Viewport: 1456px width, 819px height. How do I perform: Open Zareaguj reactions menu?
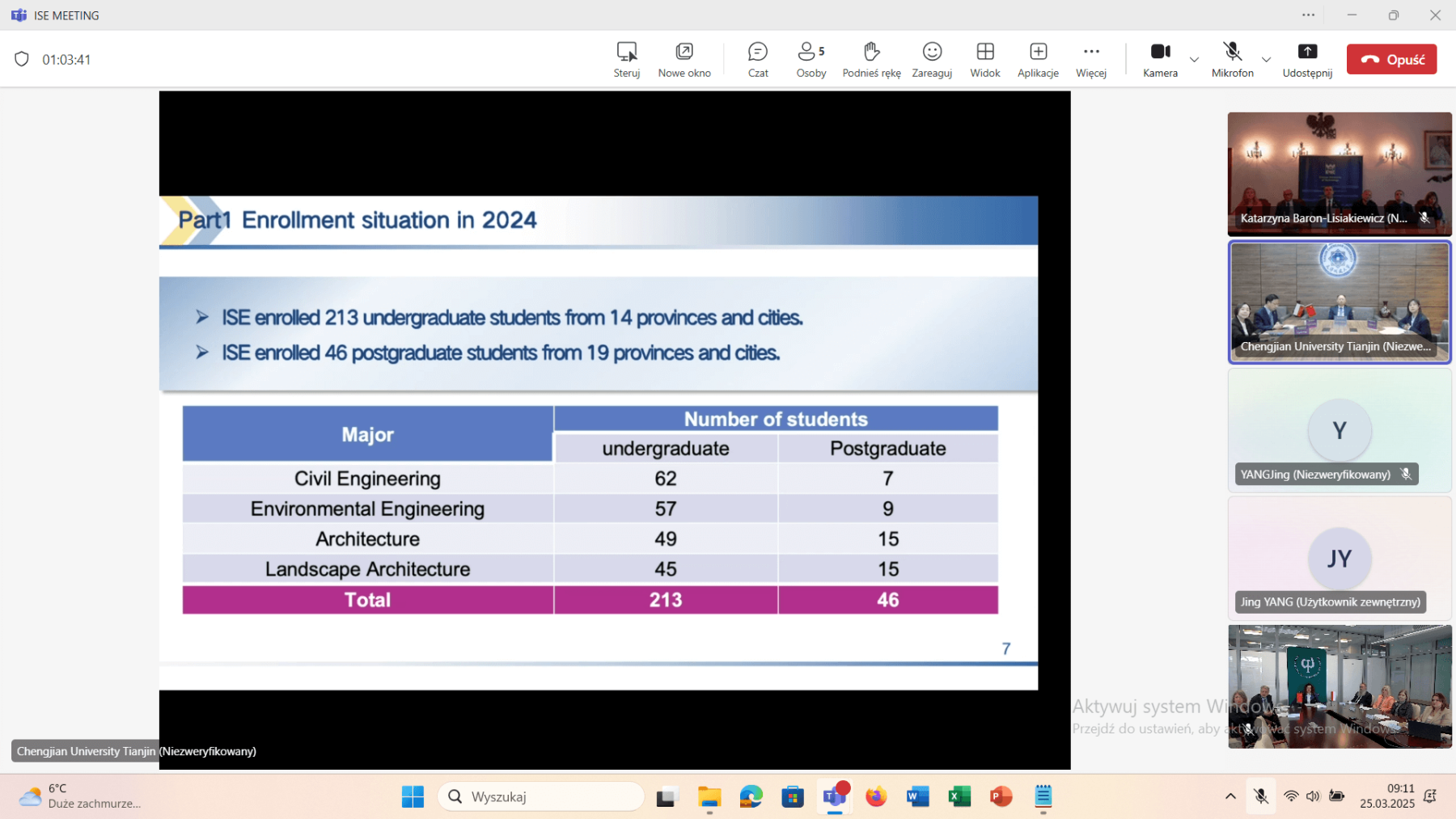[x=932, y=60]
